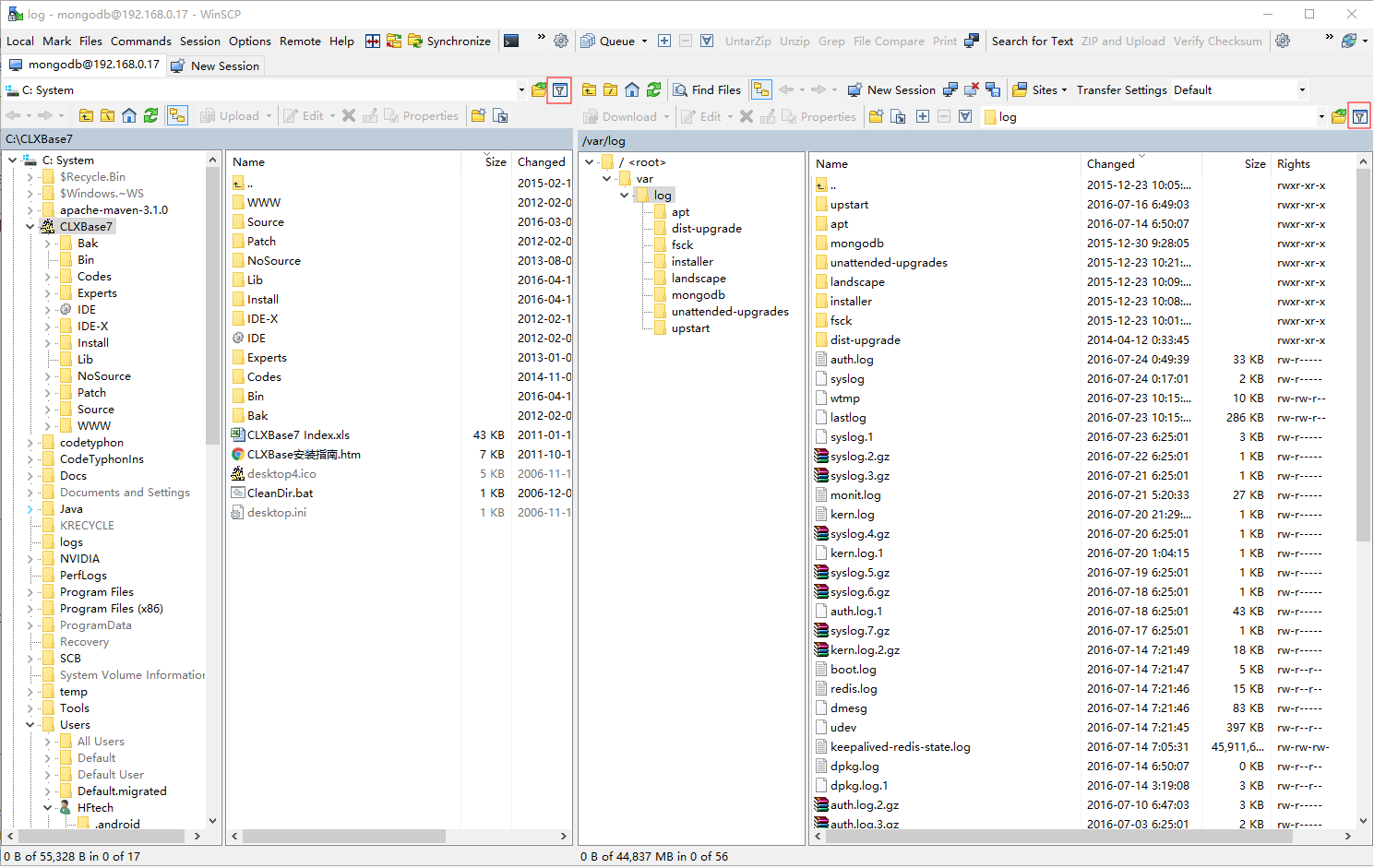Toggle the local directory tree view
The image size is (1374, 868).
177,116
